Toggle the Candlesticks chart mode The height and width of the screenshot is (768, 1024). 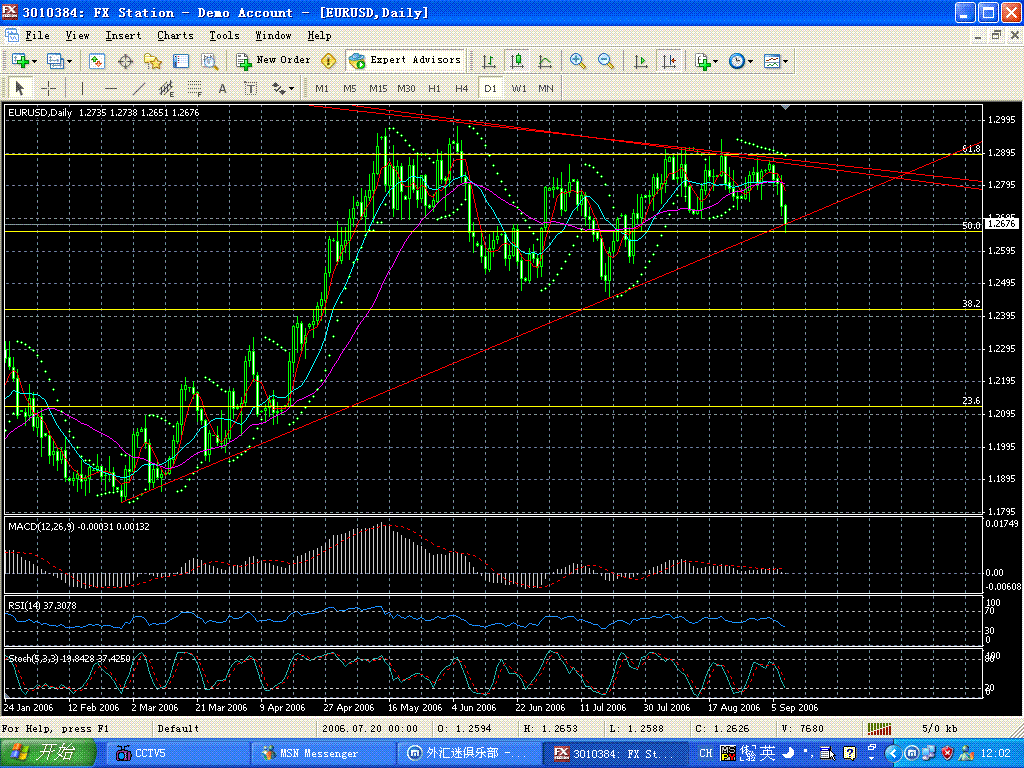point(516,61)
